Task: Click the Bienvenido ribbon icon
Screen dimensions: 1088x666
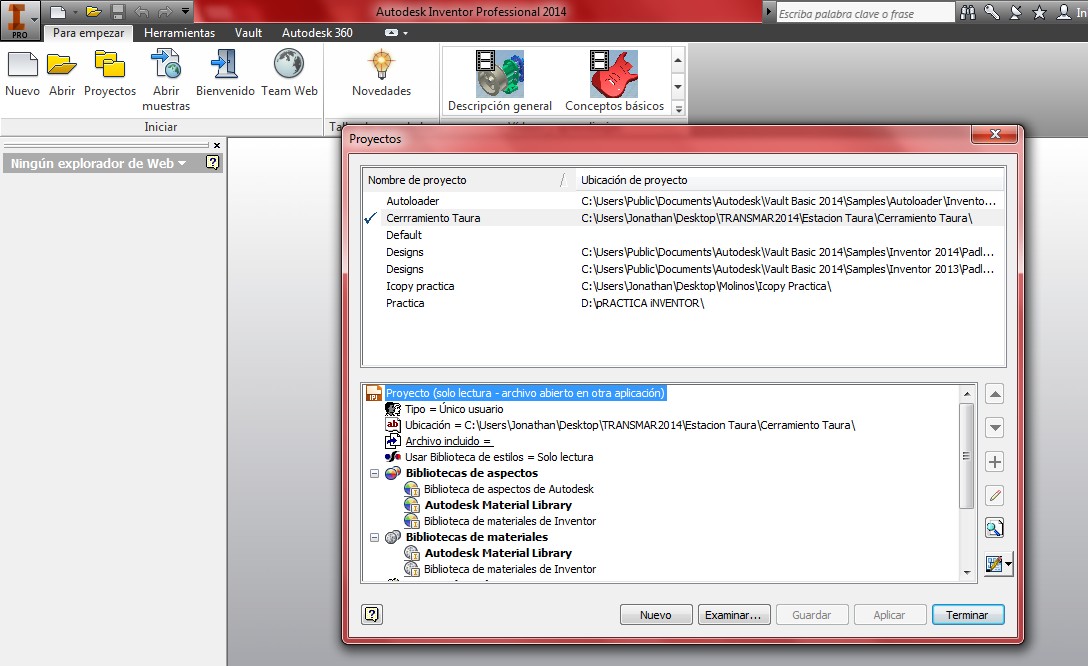Action: 225,73
